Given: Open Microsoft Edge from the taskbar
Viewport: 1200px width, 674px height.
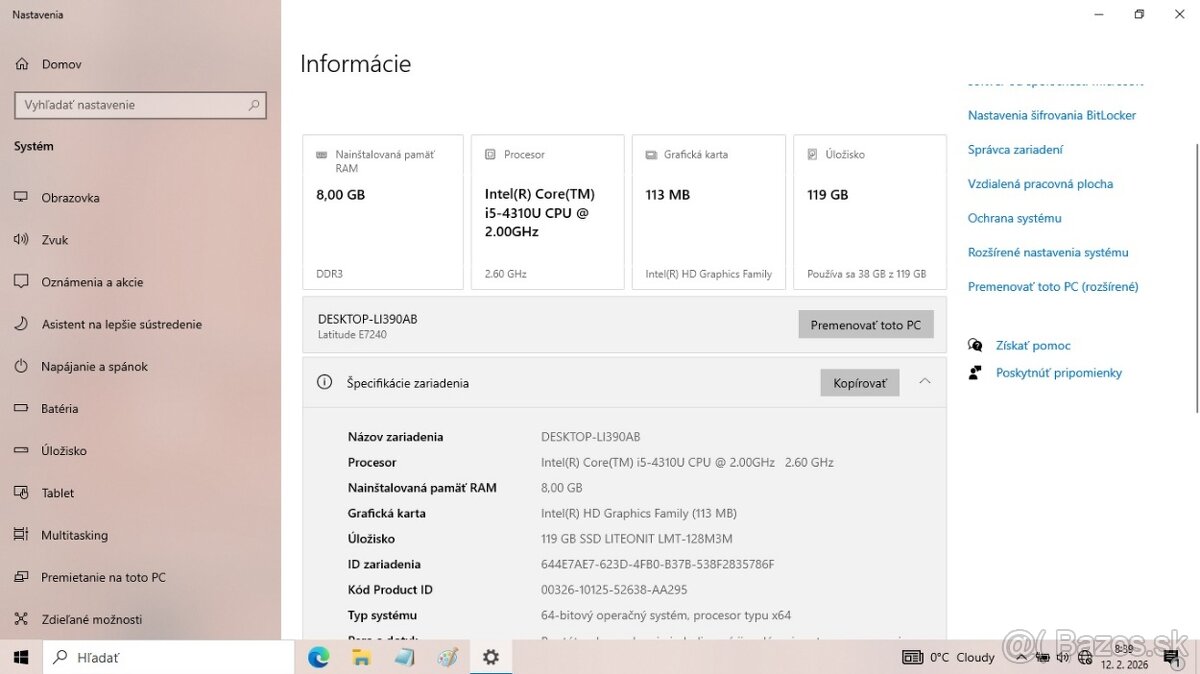Looking at the screenshot, I should [x=318, y=657].
